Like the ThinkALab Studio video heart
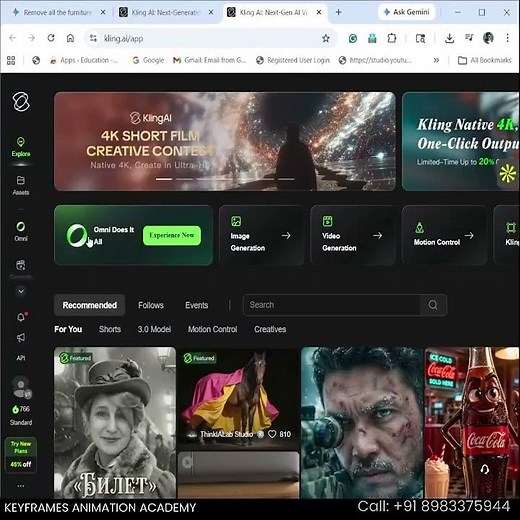Viewport: 520px width, 520px height. 272,434
